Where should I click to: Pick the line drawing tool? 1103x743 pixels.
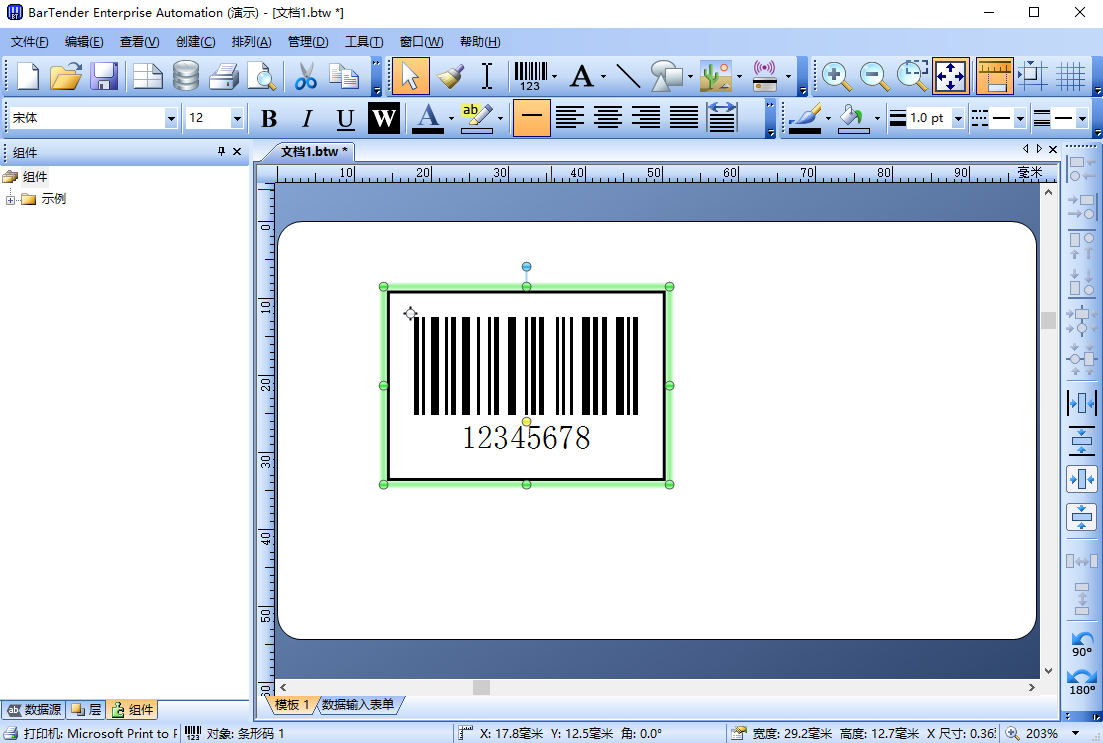click(627, 76)
